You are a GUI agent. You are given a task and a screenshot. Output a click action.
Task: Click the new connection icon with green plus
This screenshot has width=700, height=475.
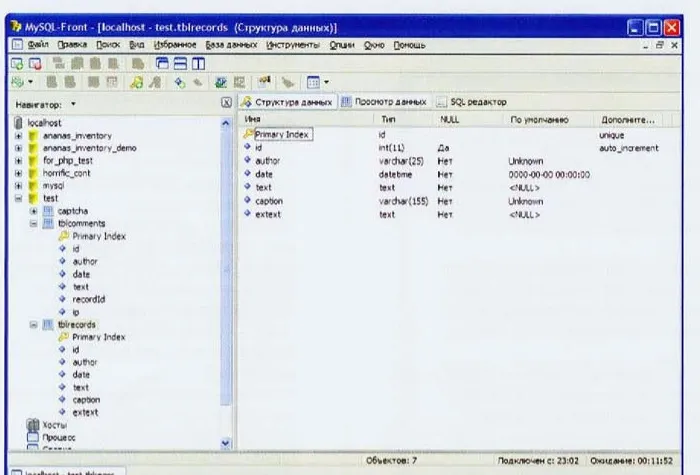17,64
